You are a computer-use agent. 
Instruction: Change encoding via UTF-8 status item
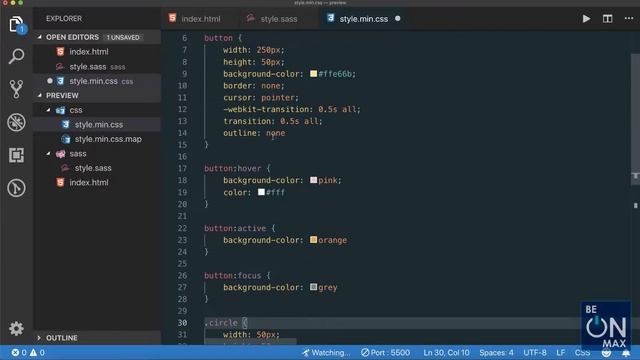[535, 353]
